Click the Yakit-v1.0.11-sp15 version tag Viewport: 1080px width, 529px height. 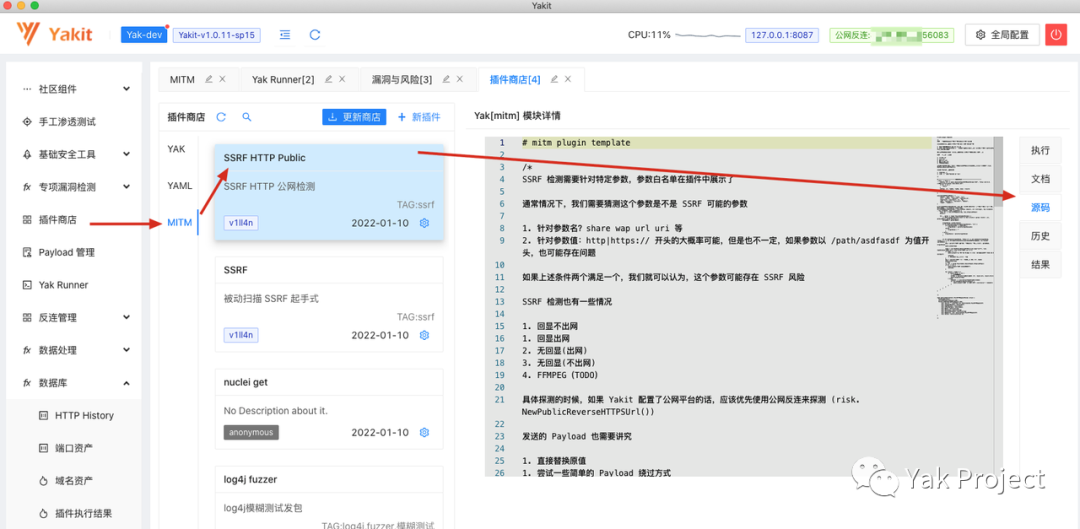(216, 34)
